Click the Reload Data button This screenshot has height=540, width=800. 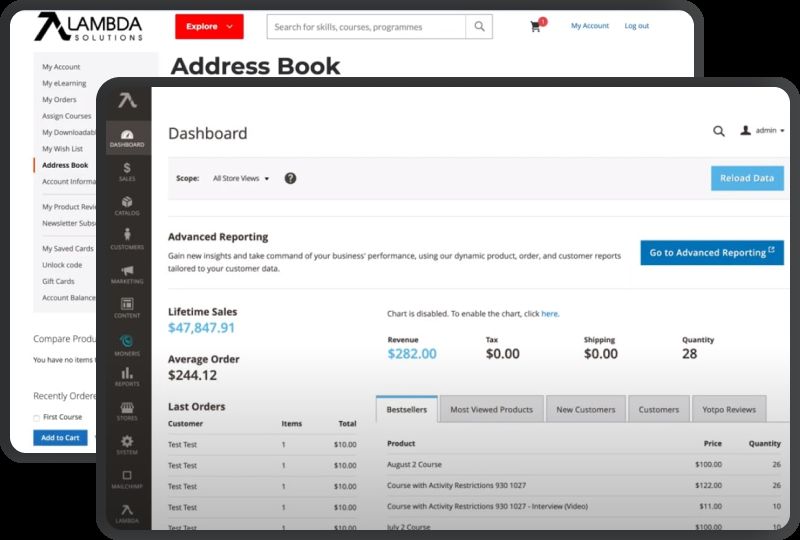(x=747, y=178)
